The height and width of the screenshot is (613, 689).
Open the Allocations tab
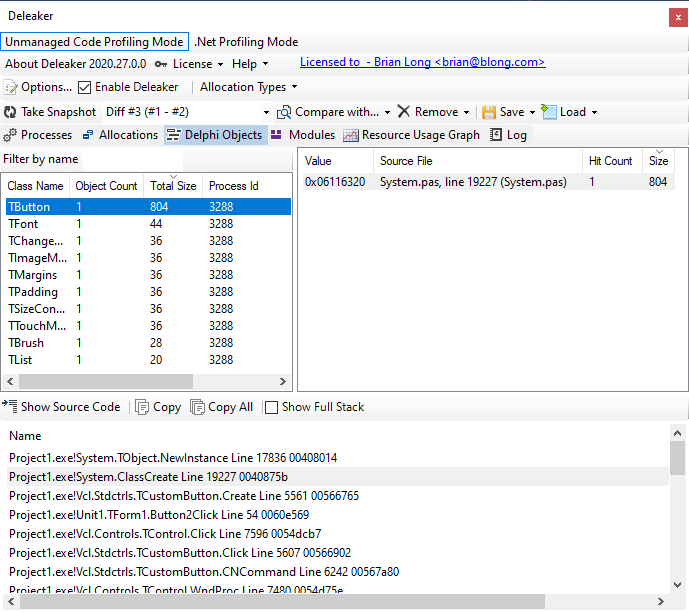tap(120, 135)
